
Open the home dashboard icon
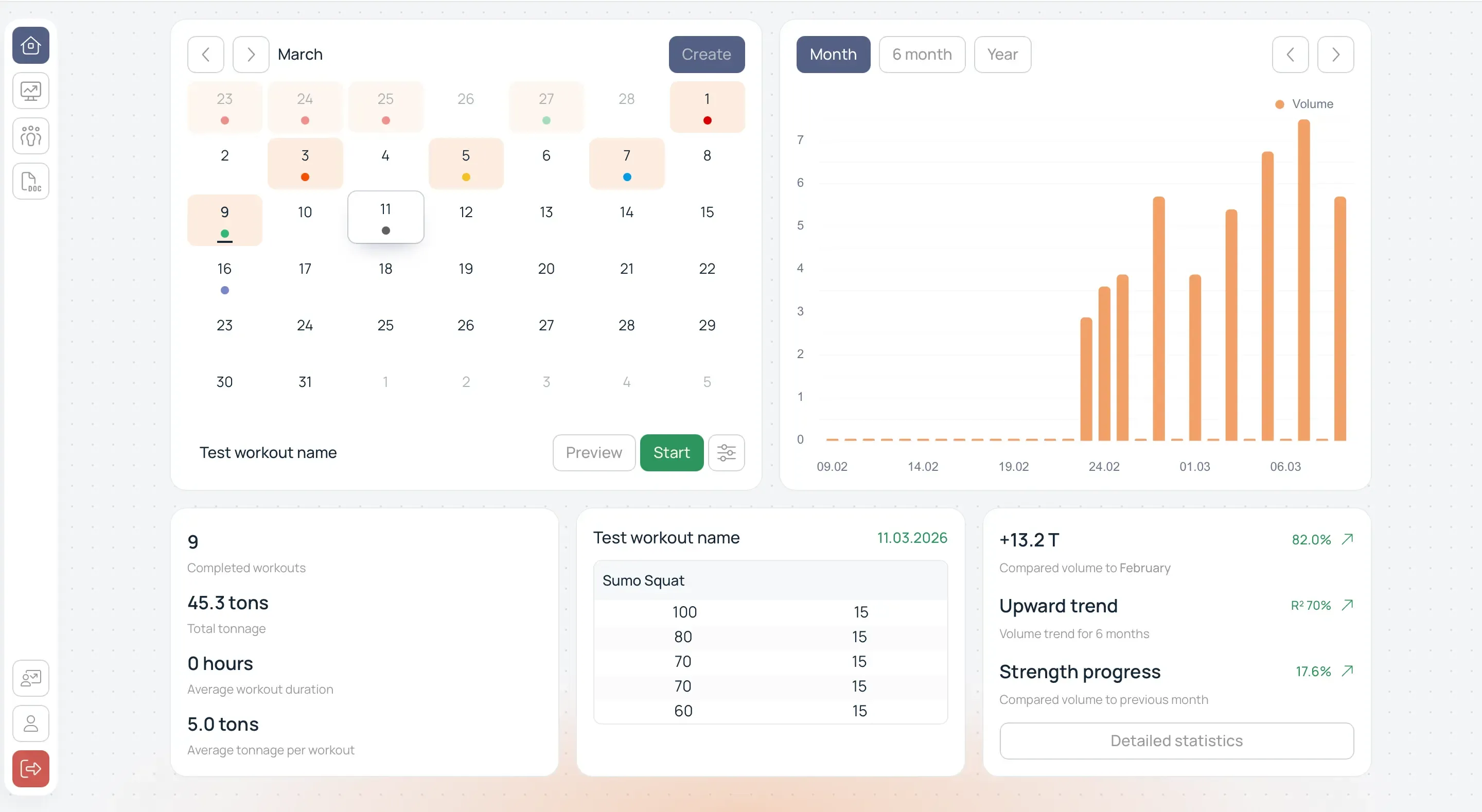point(30,45)
